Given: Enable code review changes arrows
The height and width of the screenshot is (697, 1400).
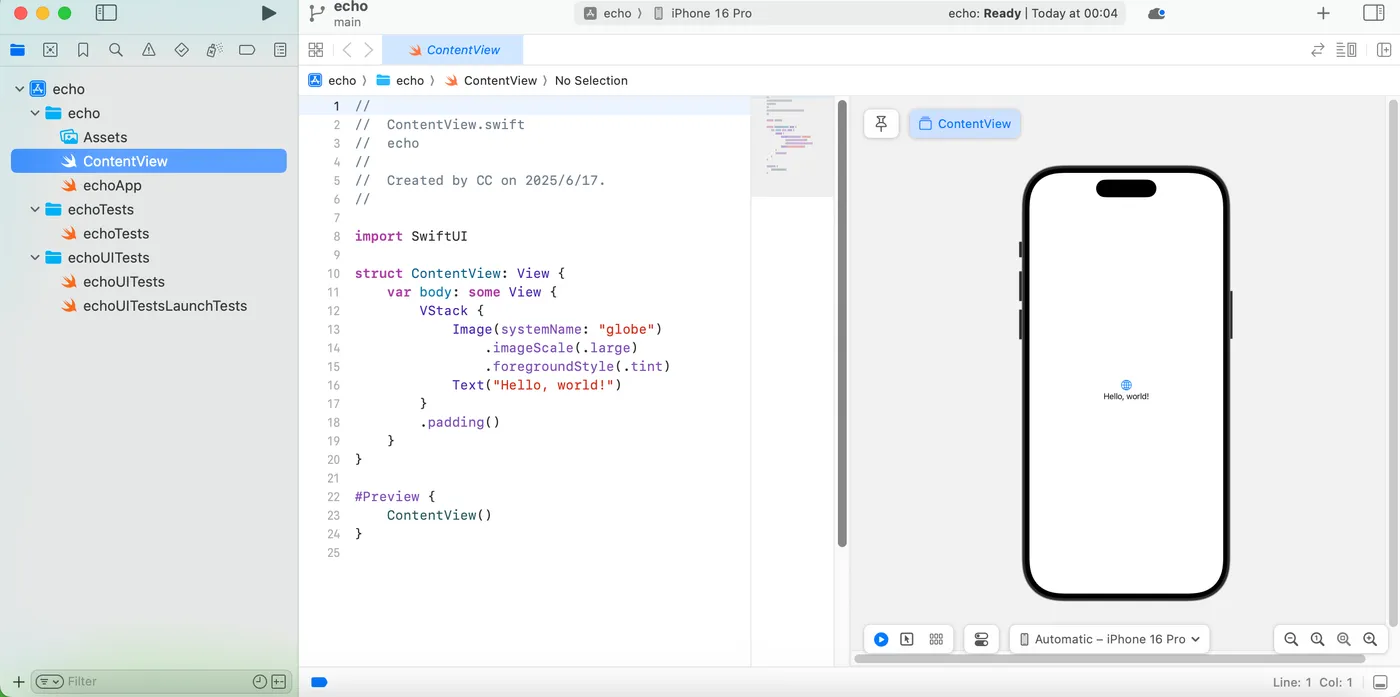Looking at the screenshot, I should pyautogui.click(x=1318, y=50).
